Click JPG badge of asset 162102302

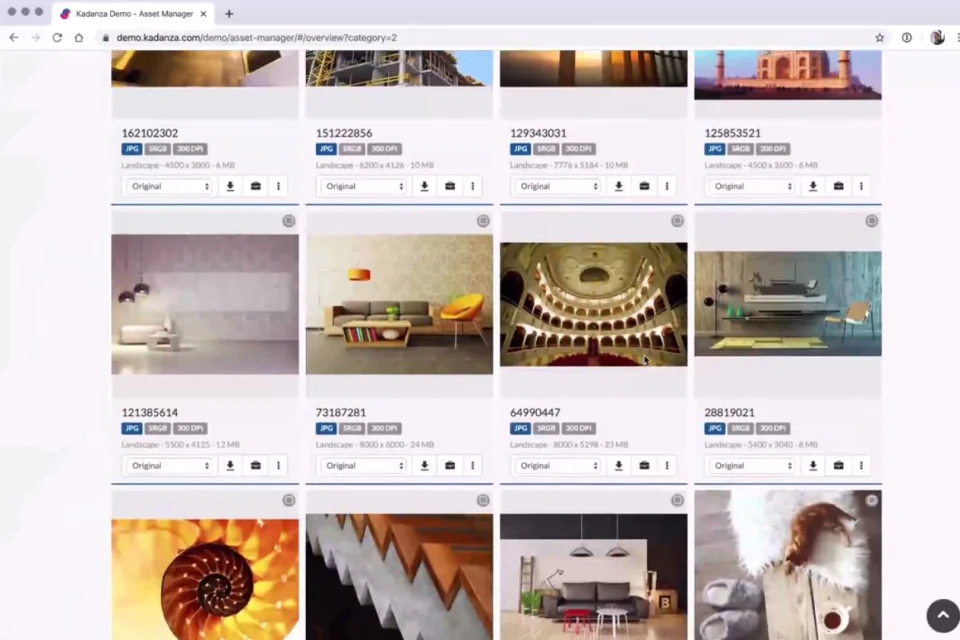[132, 149]
